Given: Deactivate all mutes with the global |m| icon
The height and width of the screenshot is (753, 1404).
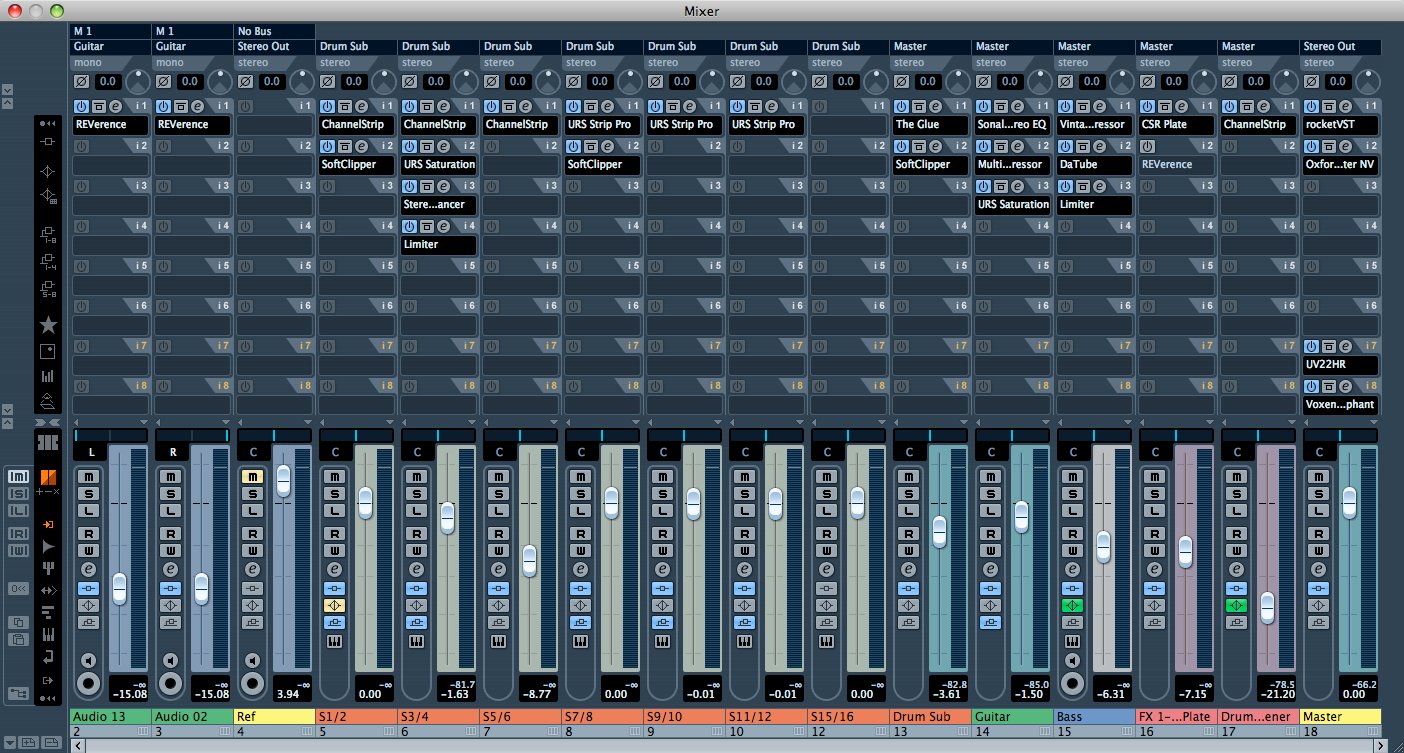Looking at the screenshot, I should (x=18, y=477).
